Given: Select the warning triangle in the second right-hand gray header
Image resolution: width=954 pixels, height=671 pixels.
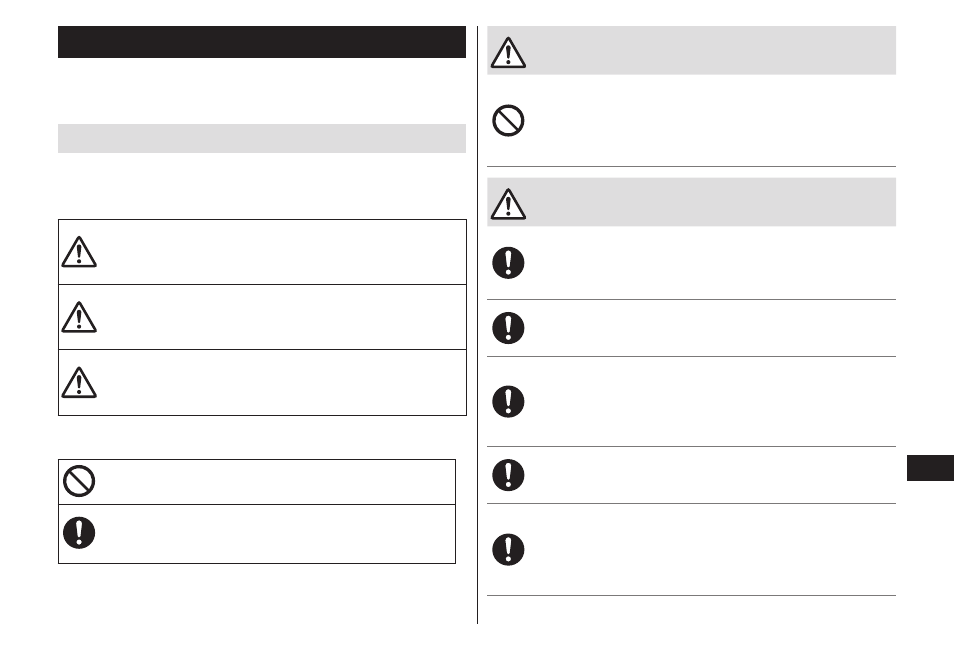Looking at the screenshot, I should (508, 204).
